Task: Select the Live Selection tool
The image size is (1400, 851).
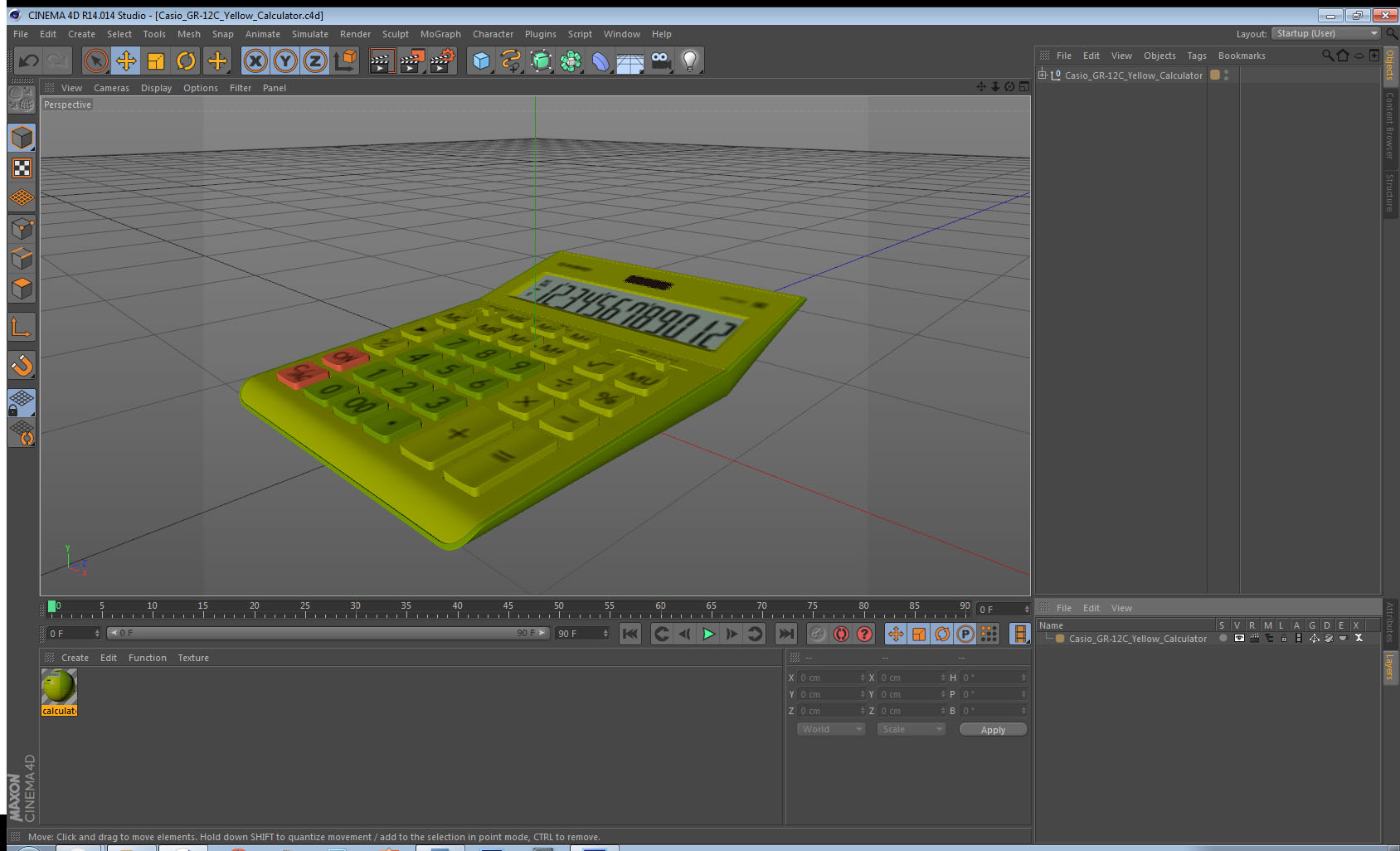Action: coord(96,61)
